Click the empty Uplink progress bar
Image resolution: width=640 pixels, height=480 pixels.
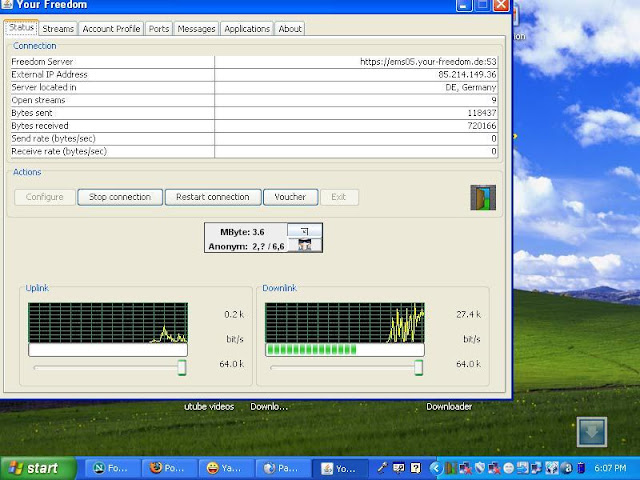[108, 350]
